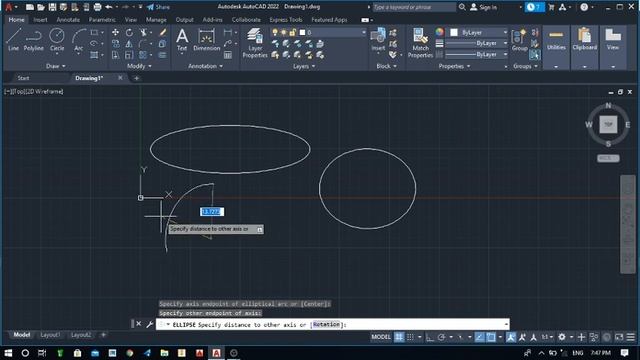Choose the Rotation option in command line
This screenshot has width=640, height=360.
[x=326, y=324]
